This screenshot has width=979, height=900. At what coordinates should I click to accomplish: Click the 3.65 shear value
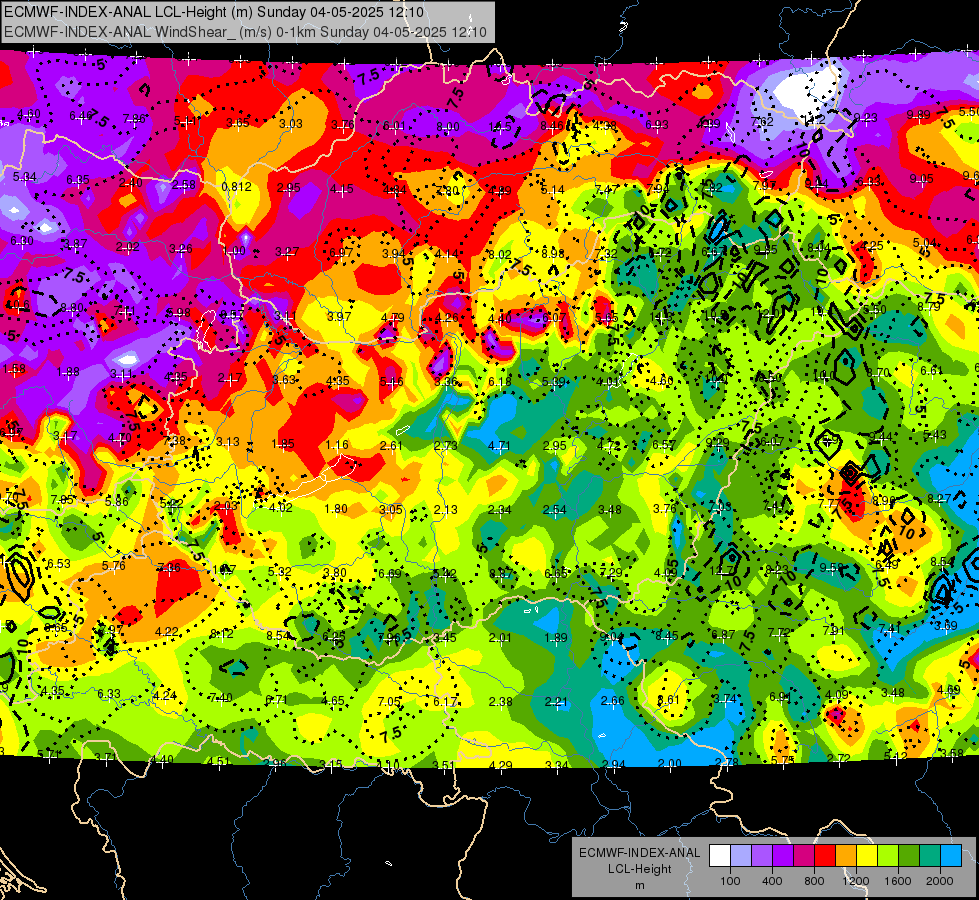(x=237, y=122)
